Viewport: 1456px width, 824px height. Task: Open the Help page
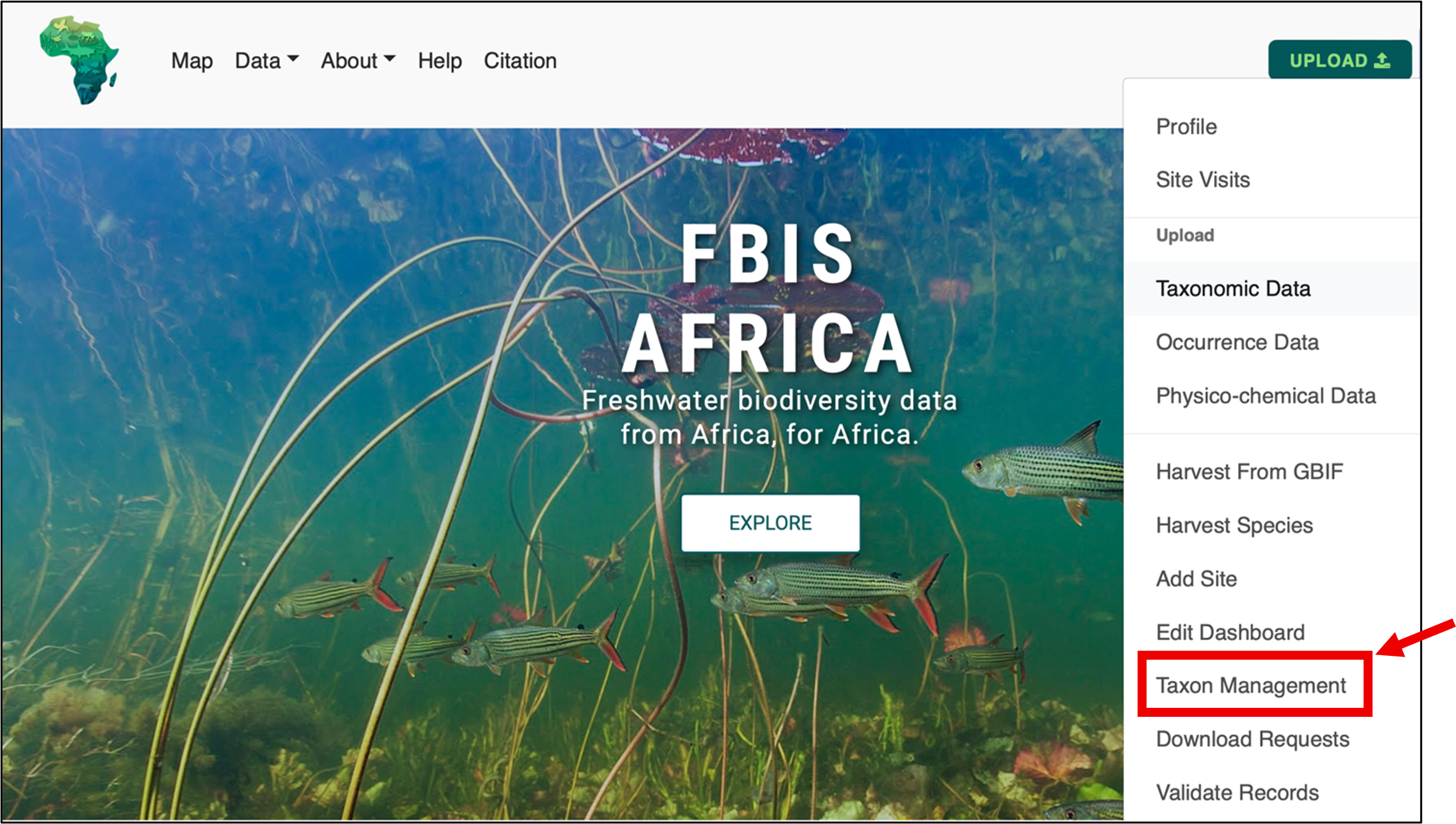pyautogui.click(x=440, y=61)
